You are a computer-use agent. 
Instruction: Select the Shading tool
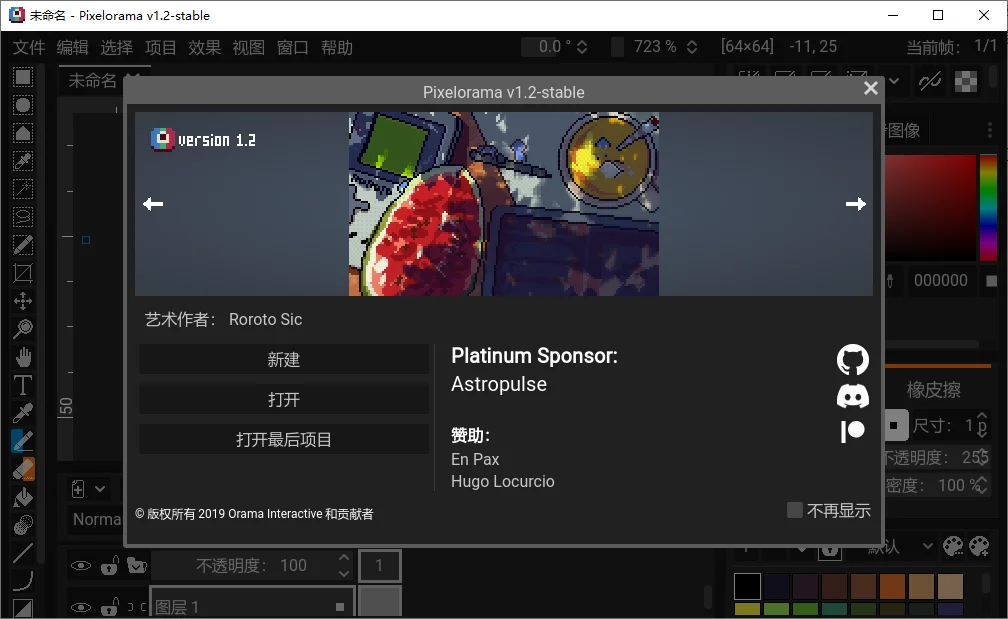[x=22, y=525]
